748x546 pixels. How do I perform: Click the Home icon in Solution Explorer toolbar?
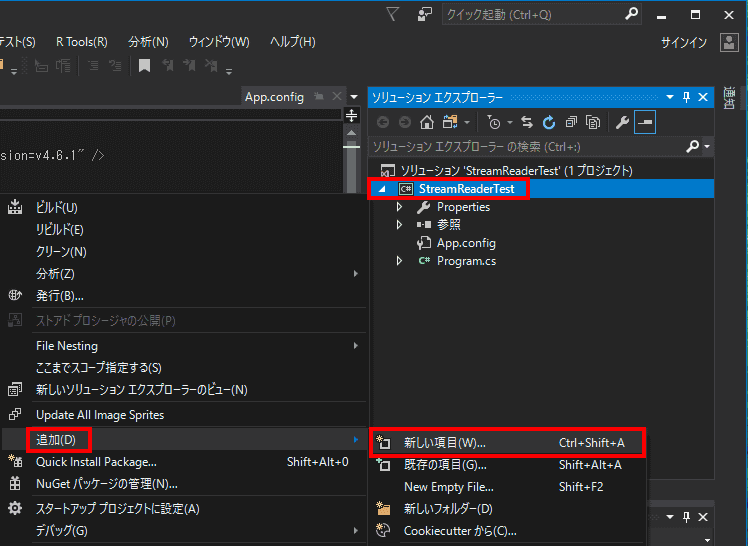pos(426,123)
